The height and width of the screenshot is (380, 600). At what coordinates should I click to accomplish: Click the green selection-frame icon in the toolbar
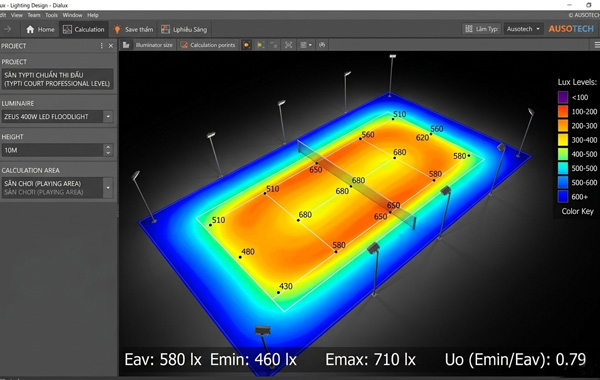(261, 45)
